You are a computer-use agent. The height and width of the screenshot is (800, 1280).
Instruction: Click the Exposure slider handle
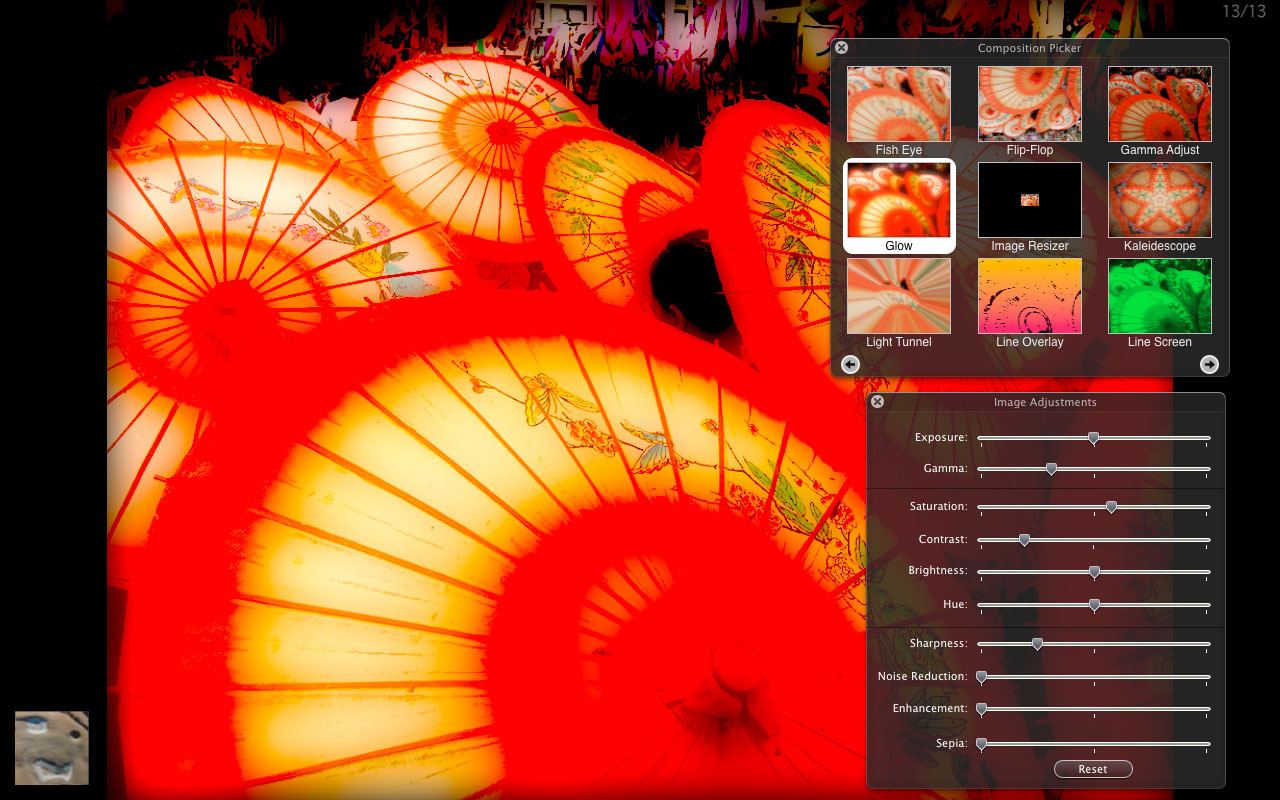pos(1093,438)
